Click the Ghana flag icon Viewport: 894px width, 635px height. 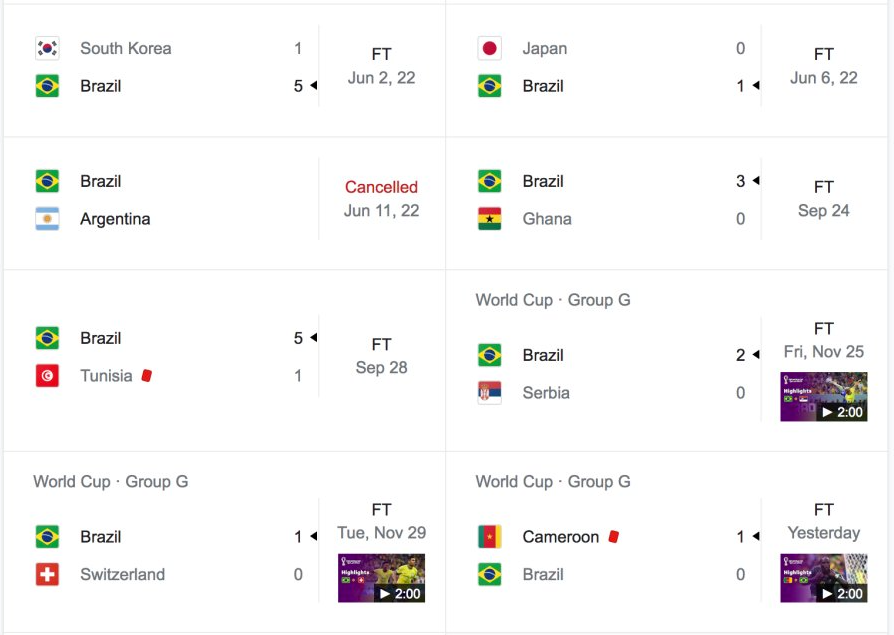tap(489, 219)
